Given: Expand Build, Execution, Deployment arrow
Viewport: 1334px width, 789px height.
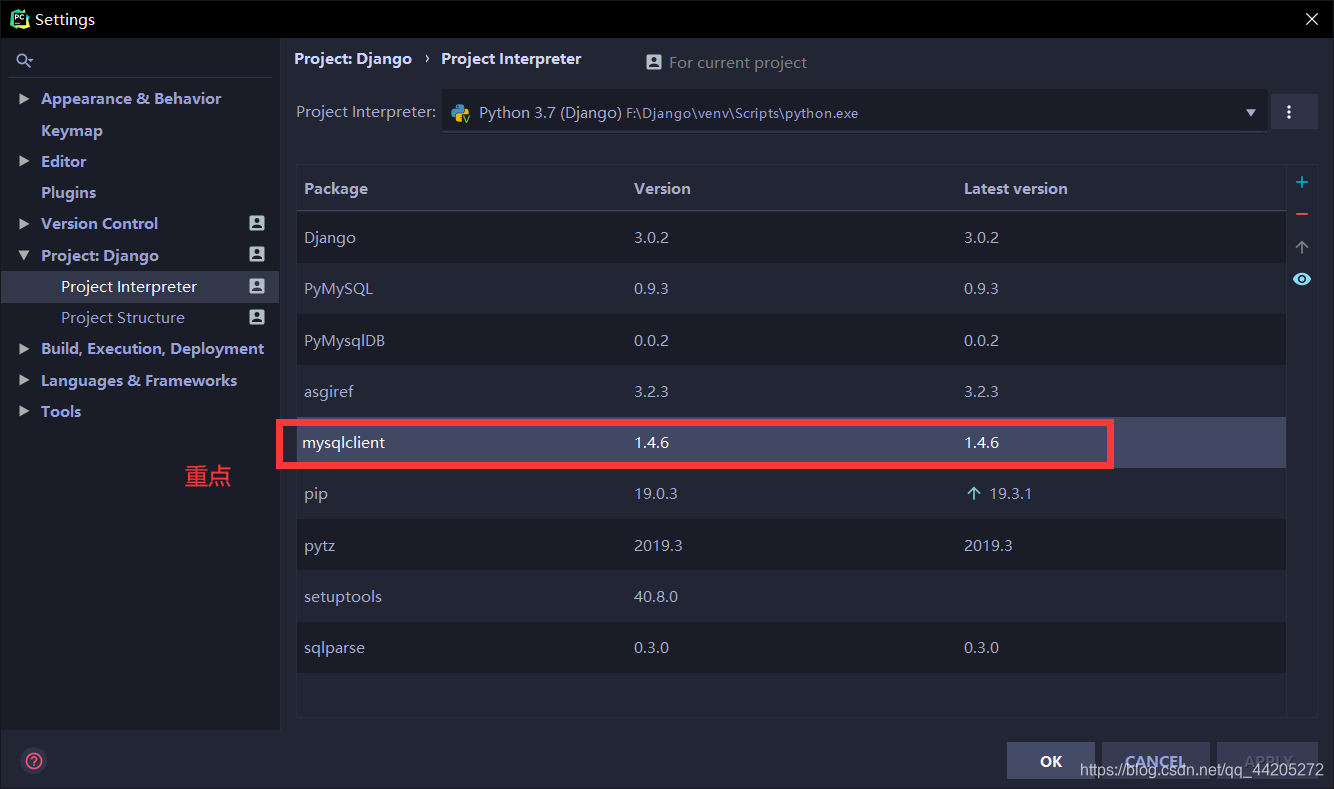Looking at the screenshot, I should [24, 349].
